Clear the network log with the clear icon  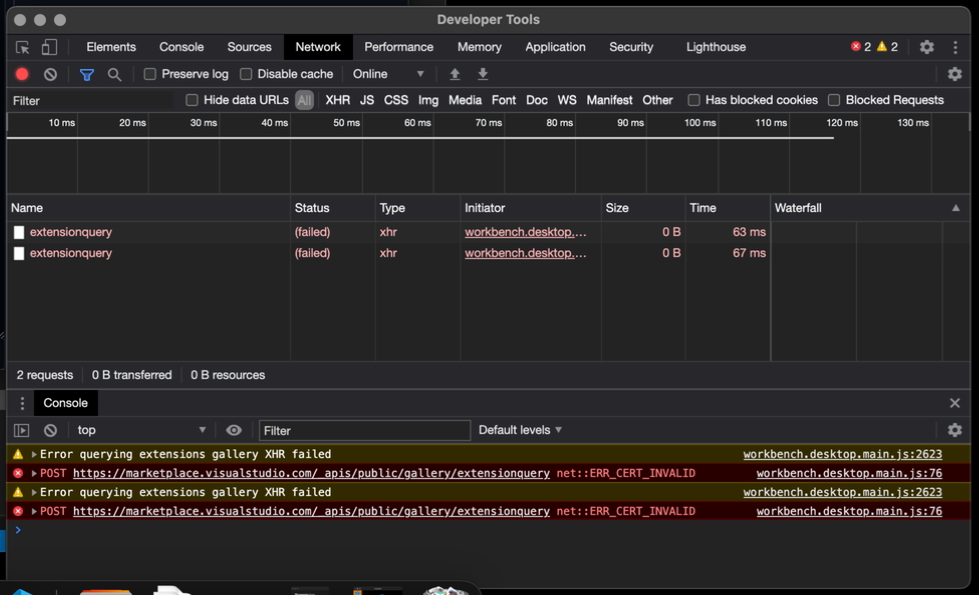50,74
